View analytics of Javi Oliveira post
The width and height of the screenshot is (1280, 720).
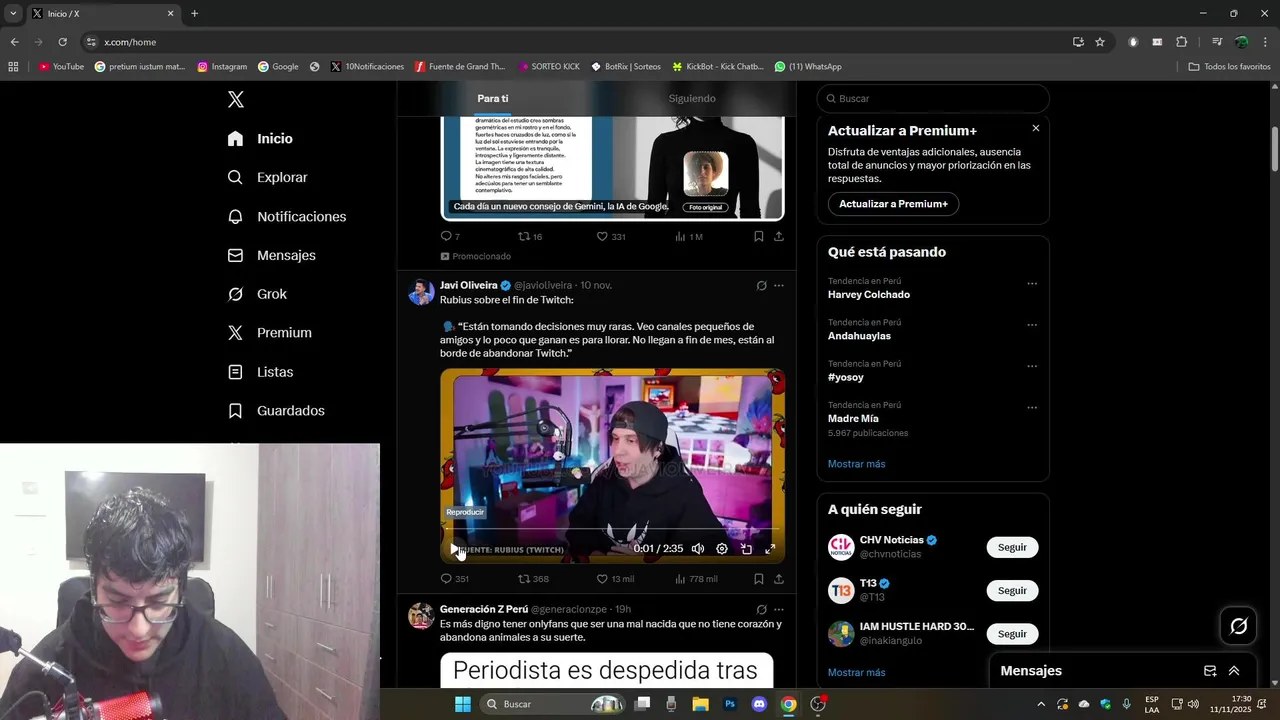click(x=696, y=579)
